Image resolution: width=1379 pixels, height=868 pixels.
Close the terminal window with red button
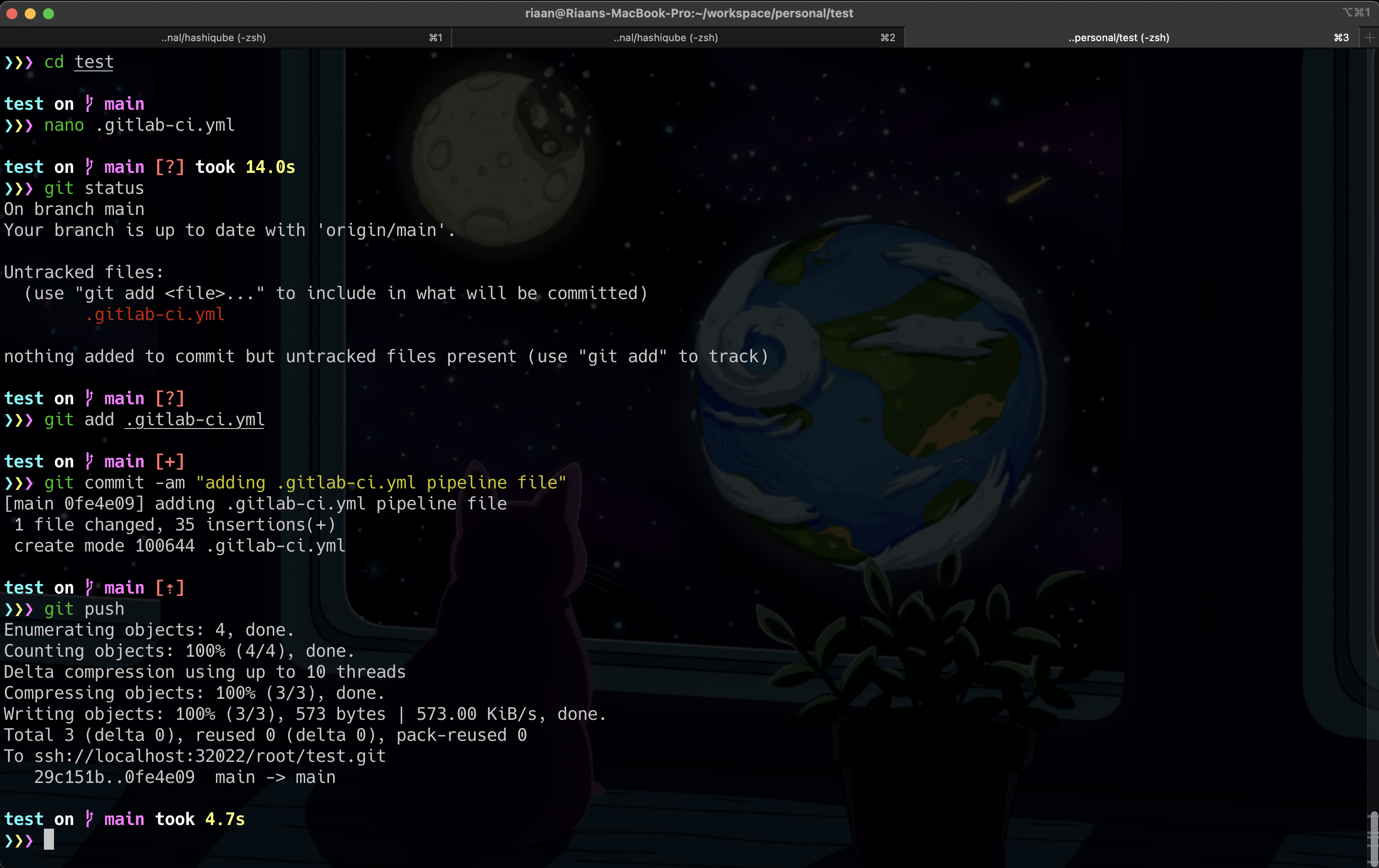click(x=11, y=13)
